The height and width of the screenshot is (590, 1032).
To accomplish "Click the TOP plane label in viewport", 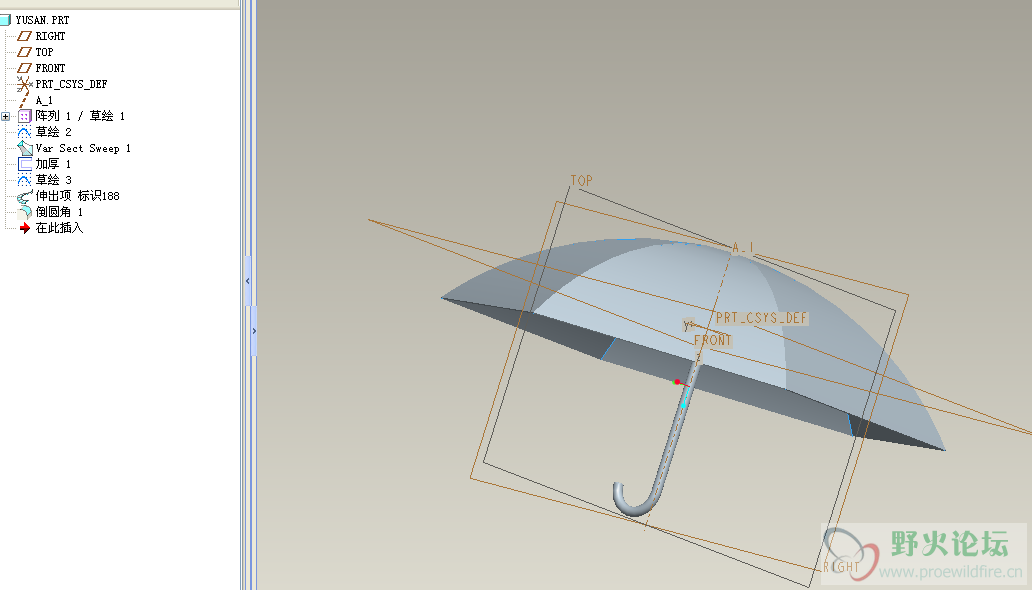I will [x=581, y=180].
